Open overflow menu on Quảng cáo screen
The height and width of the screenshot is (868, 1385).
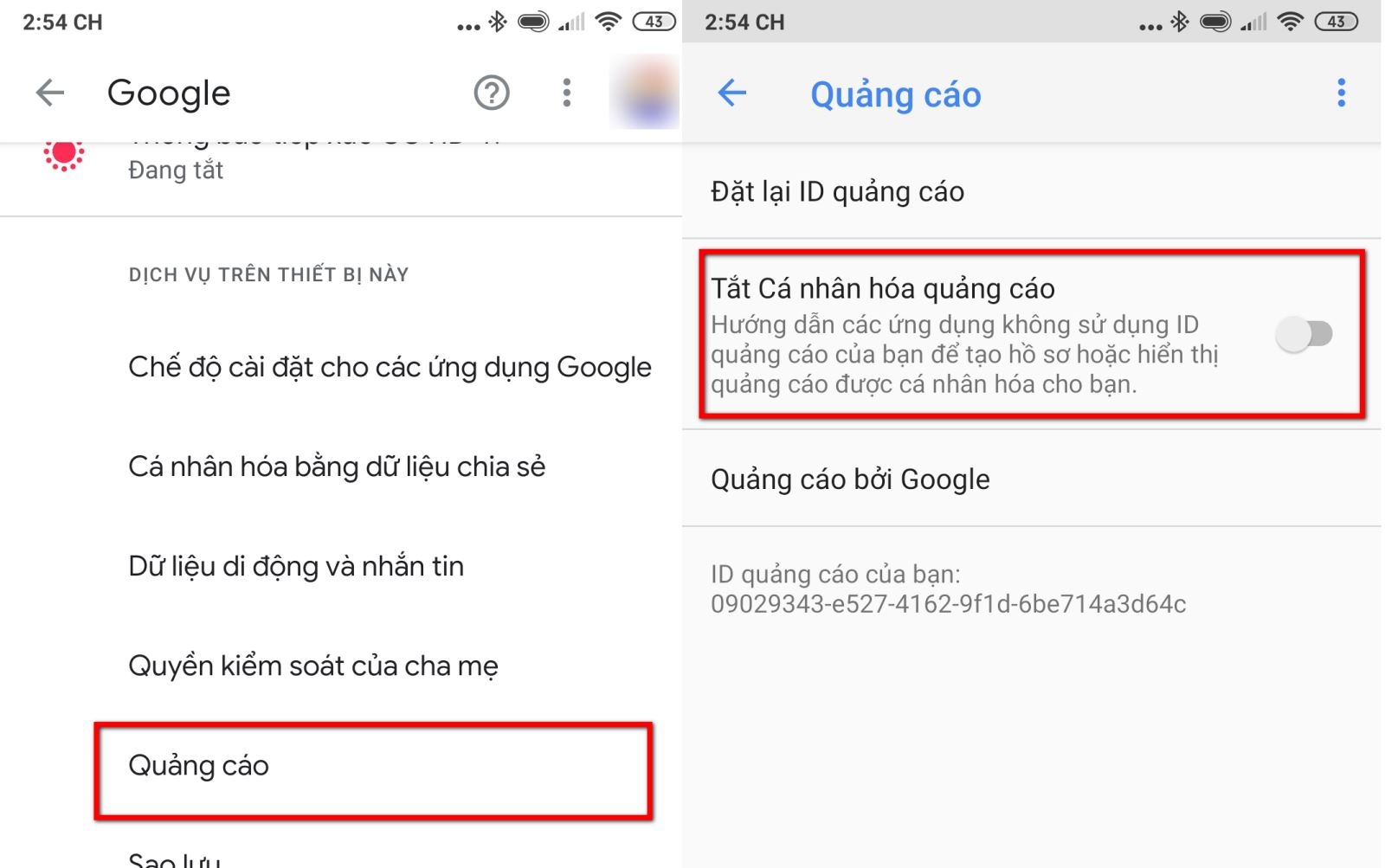coord(1342,93)
